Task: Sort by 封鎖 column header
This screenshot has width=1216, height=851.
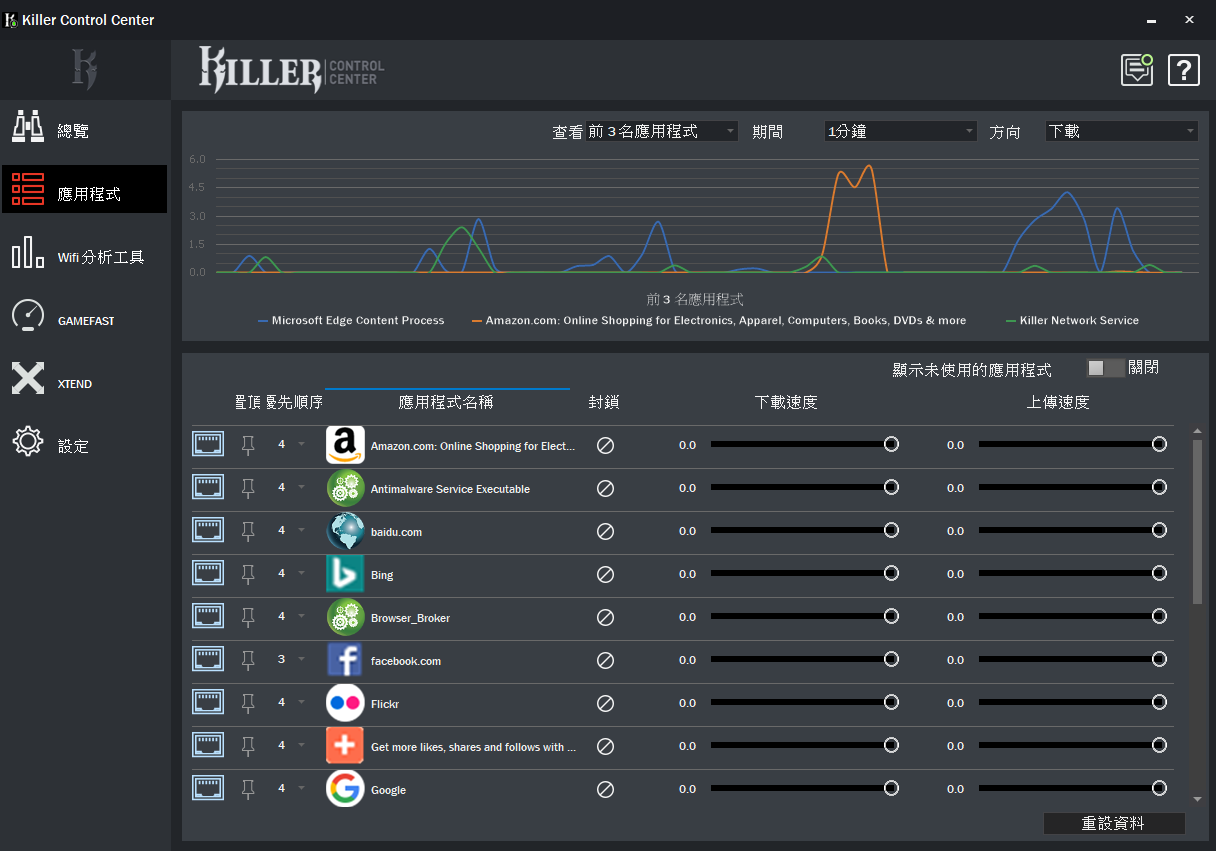Action: [x=604, y=402]
